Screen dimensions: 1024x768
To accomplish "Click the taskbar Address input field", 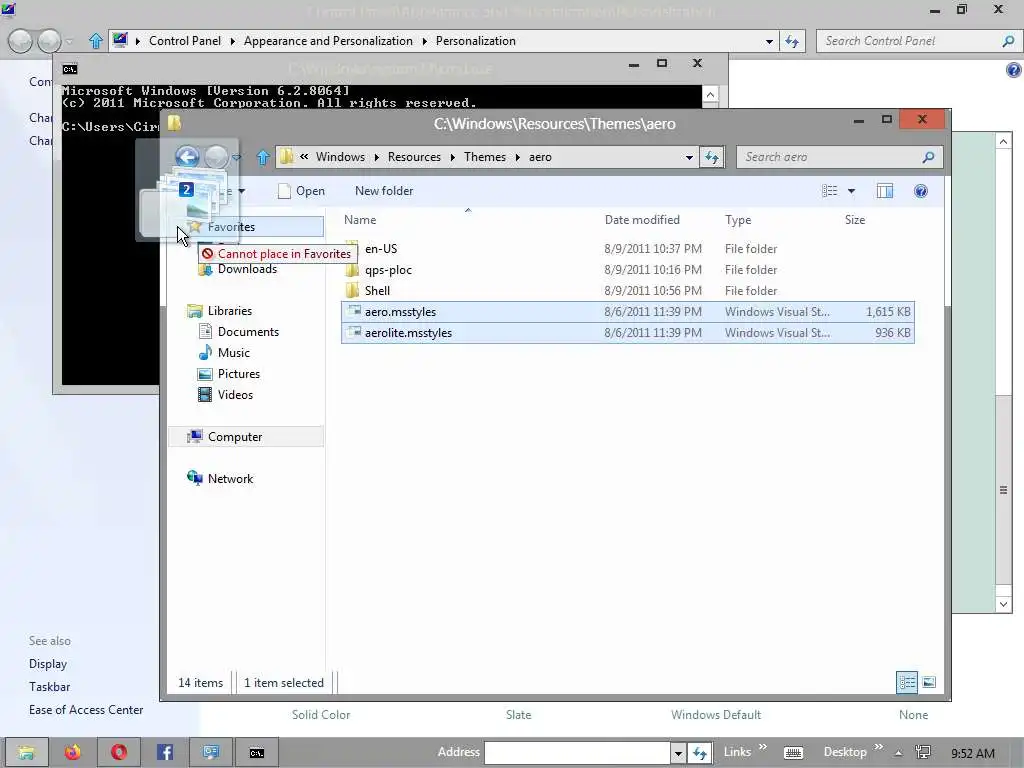I will pyautogui.click(x=578, y=753).
